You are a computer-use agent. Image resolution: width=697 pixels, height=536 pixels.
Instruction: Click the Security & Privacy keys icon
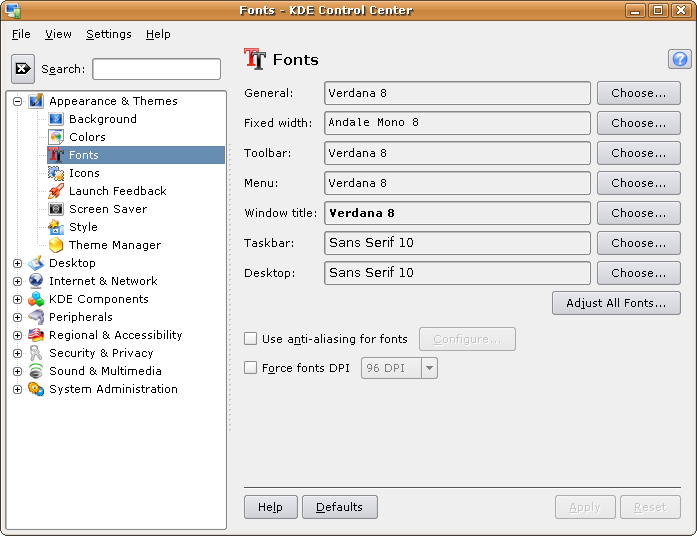tap(36, 353)
